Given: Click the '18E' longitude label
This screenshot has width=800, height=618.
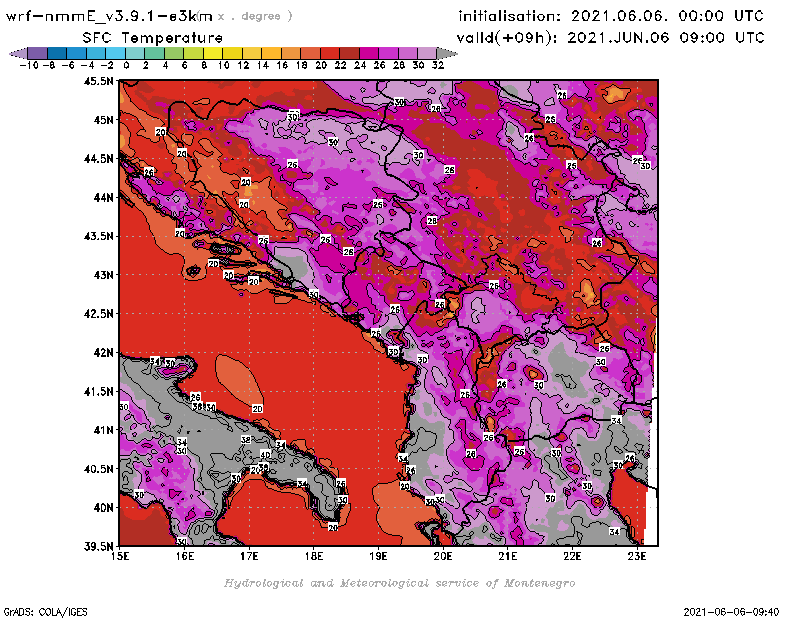Looking at the screenshot, I should click(x=314, y=556).
